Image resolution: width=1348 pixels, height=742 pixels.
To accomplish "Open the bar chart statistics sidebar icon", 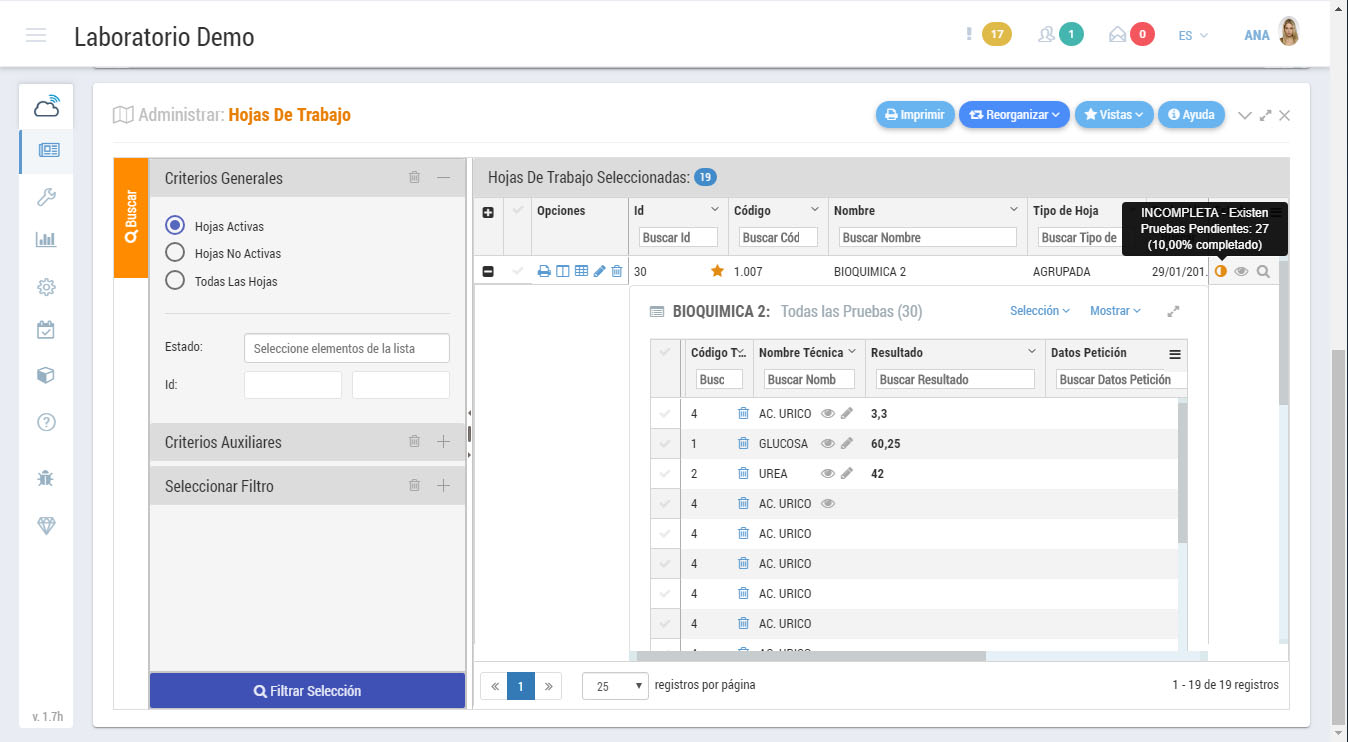I will point(46,240).
